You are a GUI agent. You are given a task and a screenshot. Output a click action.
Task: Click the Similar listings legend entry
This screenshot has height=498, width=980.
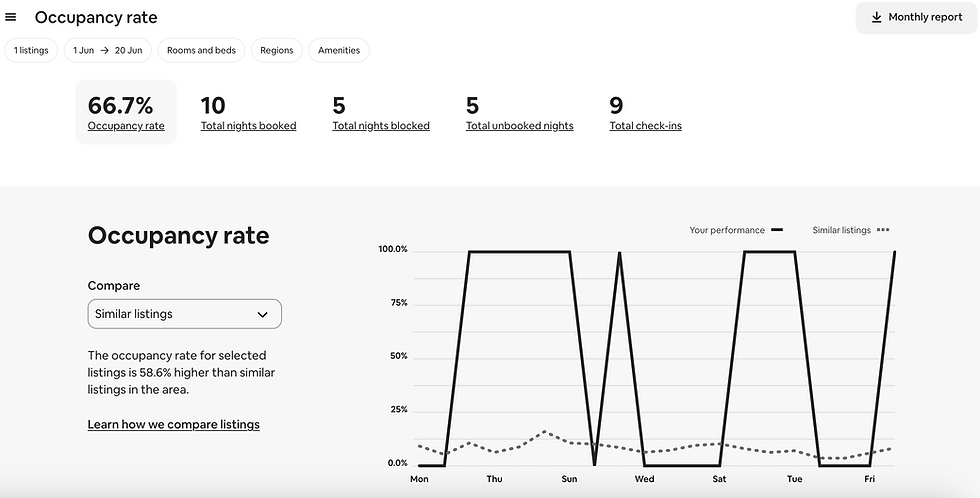click(x=851, y=230)
